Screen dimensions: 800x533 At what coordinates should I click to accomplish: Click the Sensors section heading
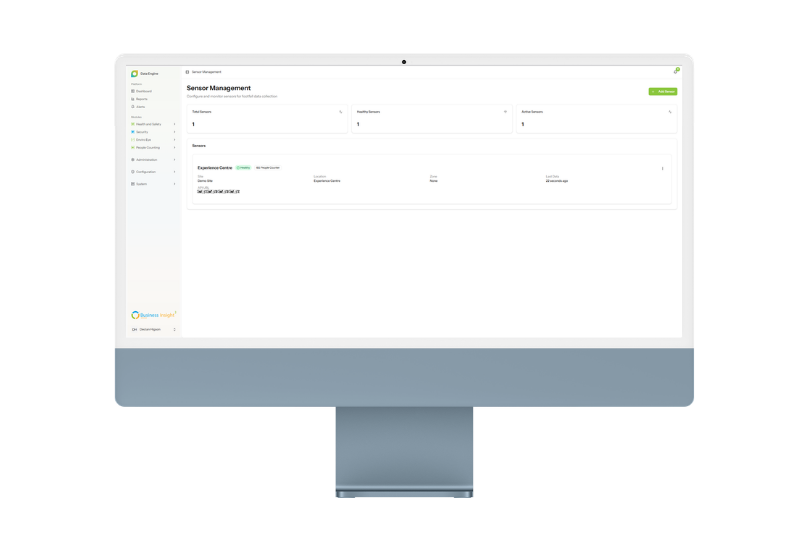click(x=199, y=146)
